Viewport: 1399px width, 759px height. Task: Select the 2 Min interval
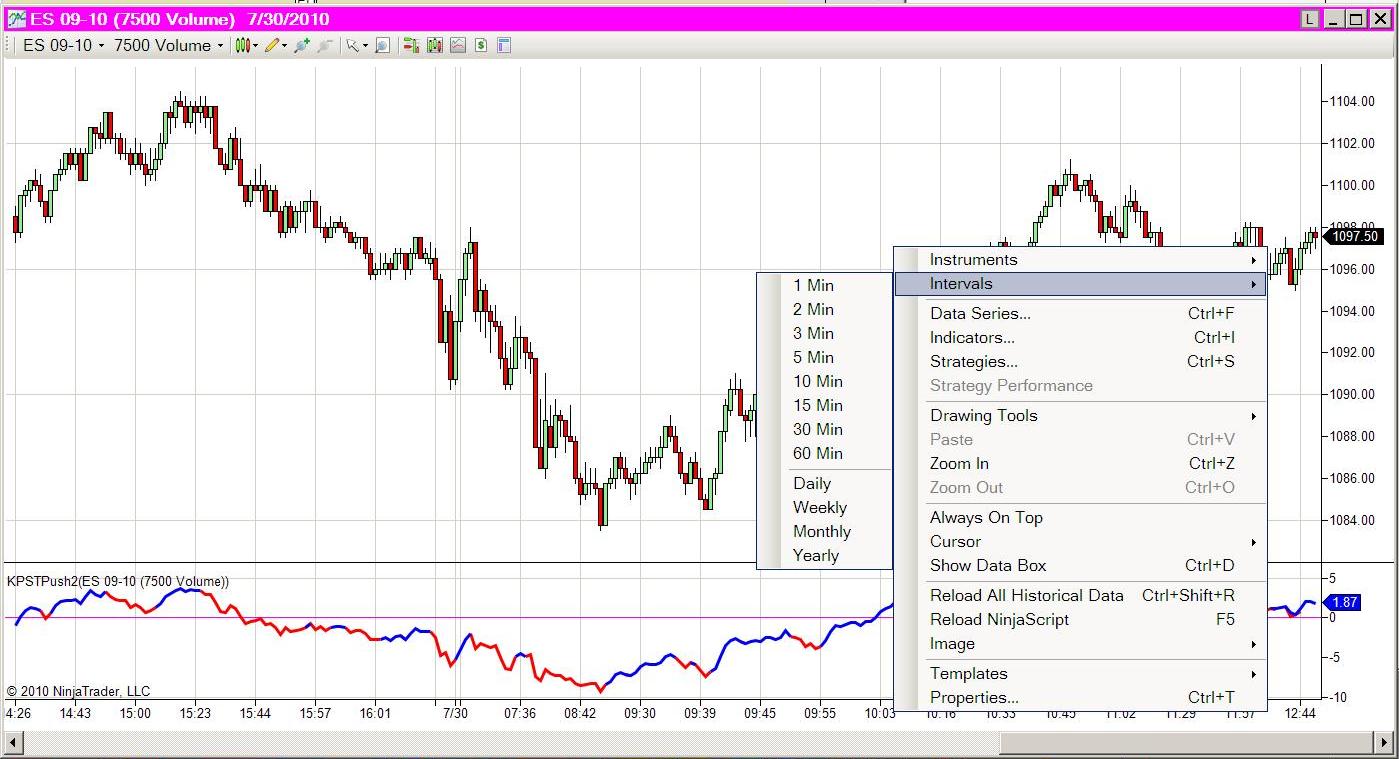pyautogui.click(x=823, y=309)
